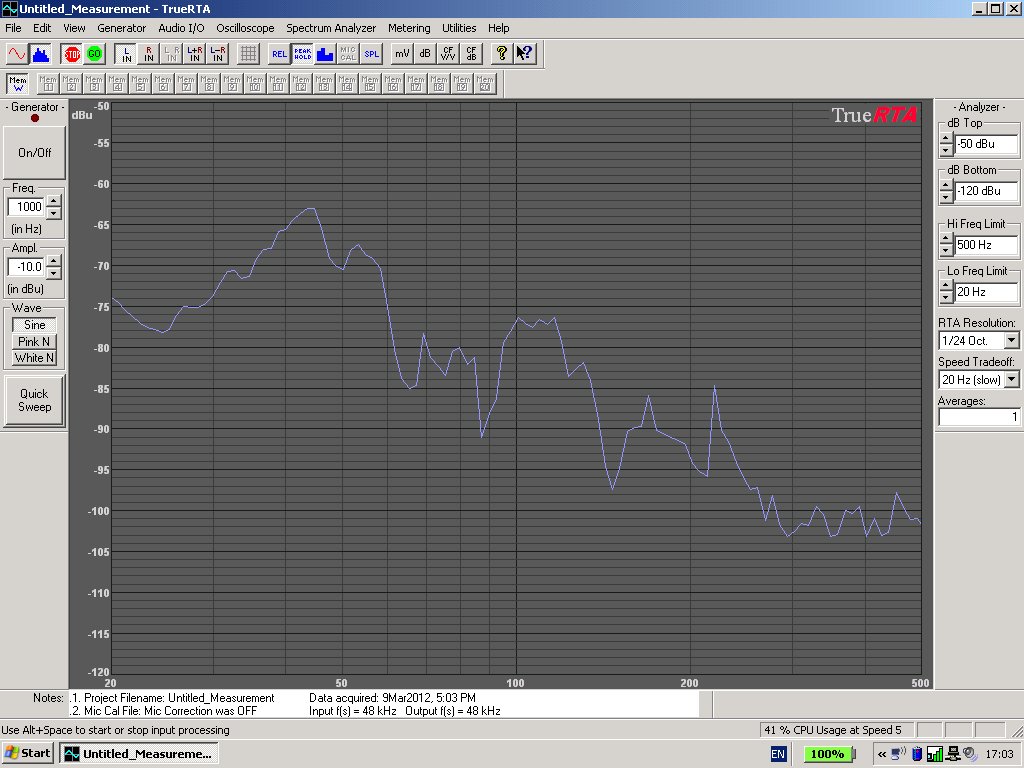Viewport: 1024px width, 768px height.
Task: Click the Lo Freq Limit 20 Hz field
Action: coord(986,292)
